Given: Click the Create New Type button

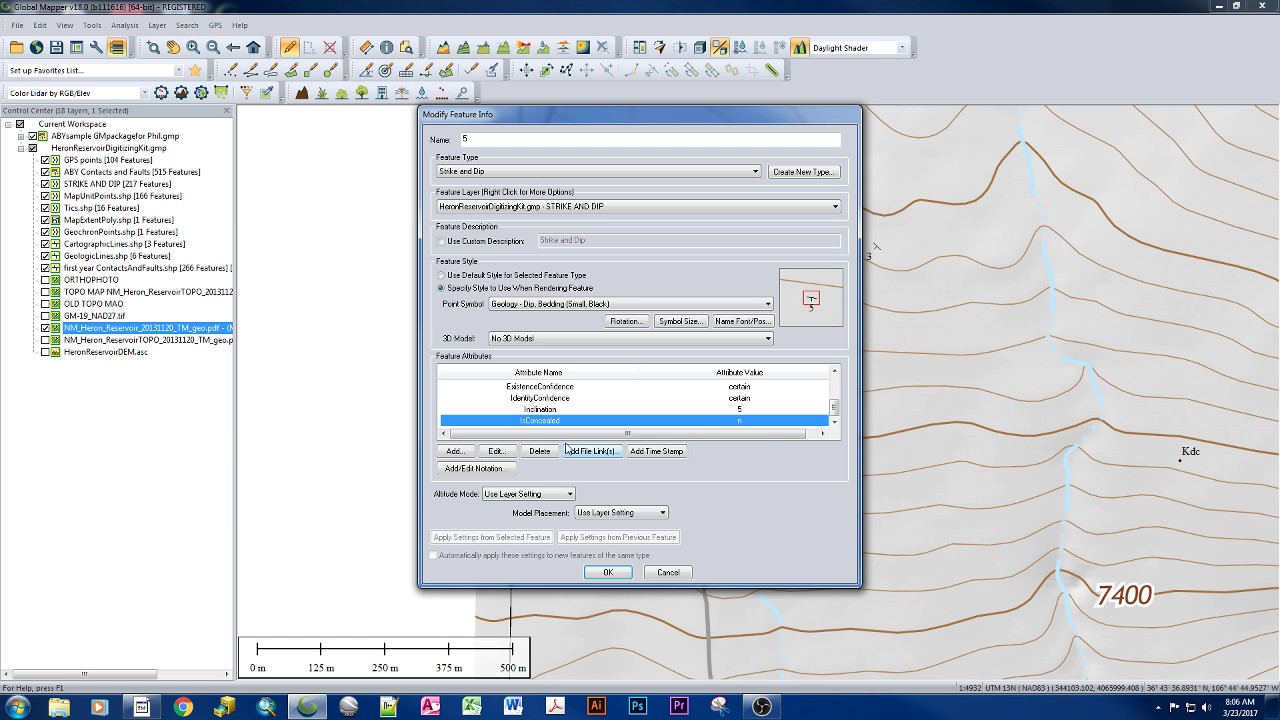Looking at the screenshot, I should point(804,172).
